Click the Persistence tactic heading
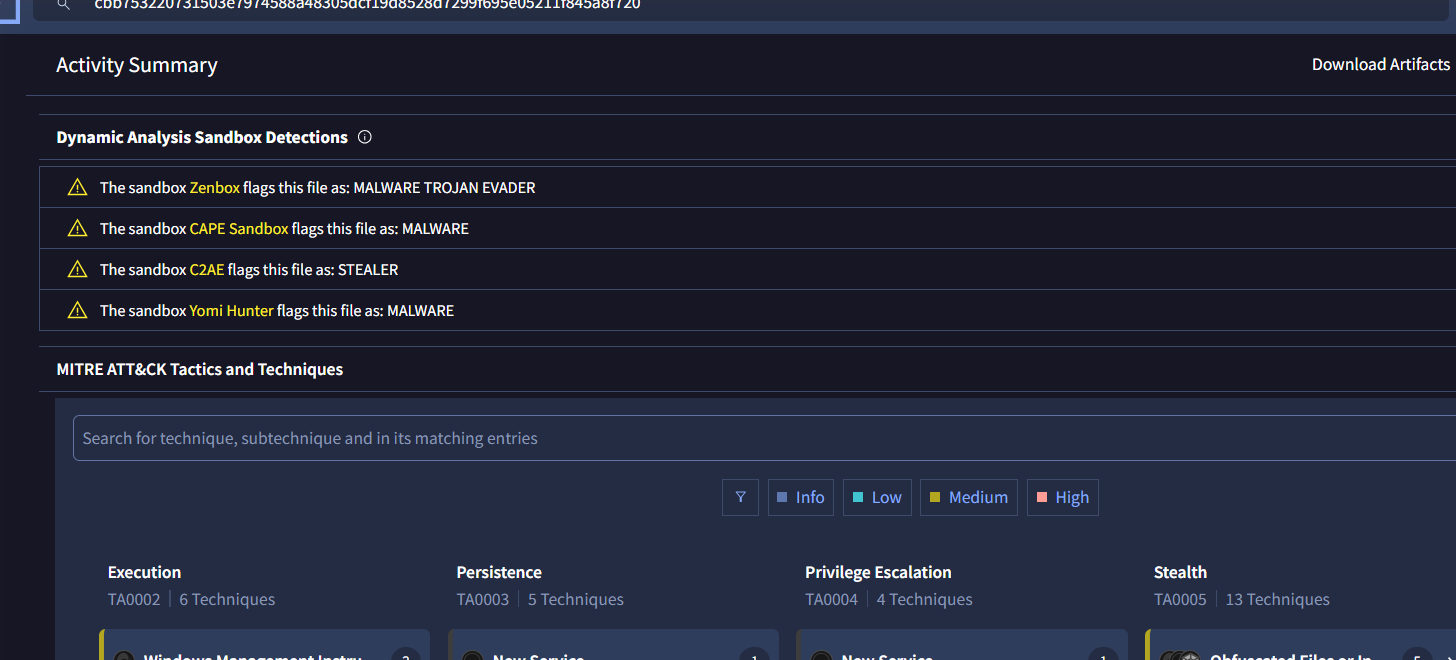Image resolution: width=1456 pixels, height=660 pixels. [499, 572]
